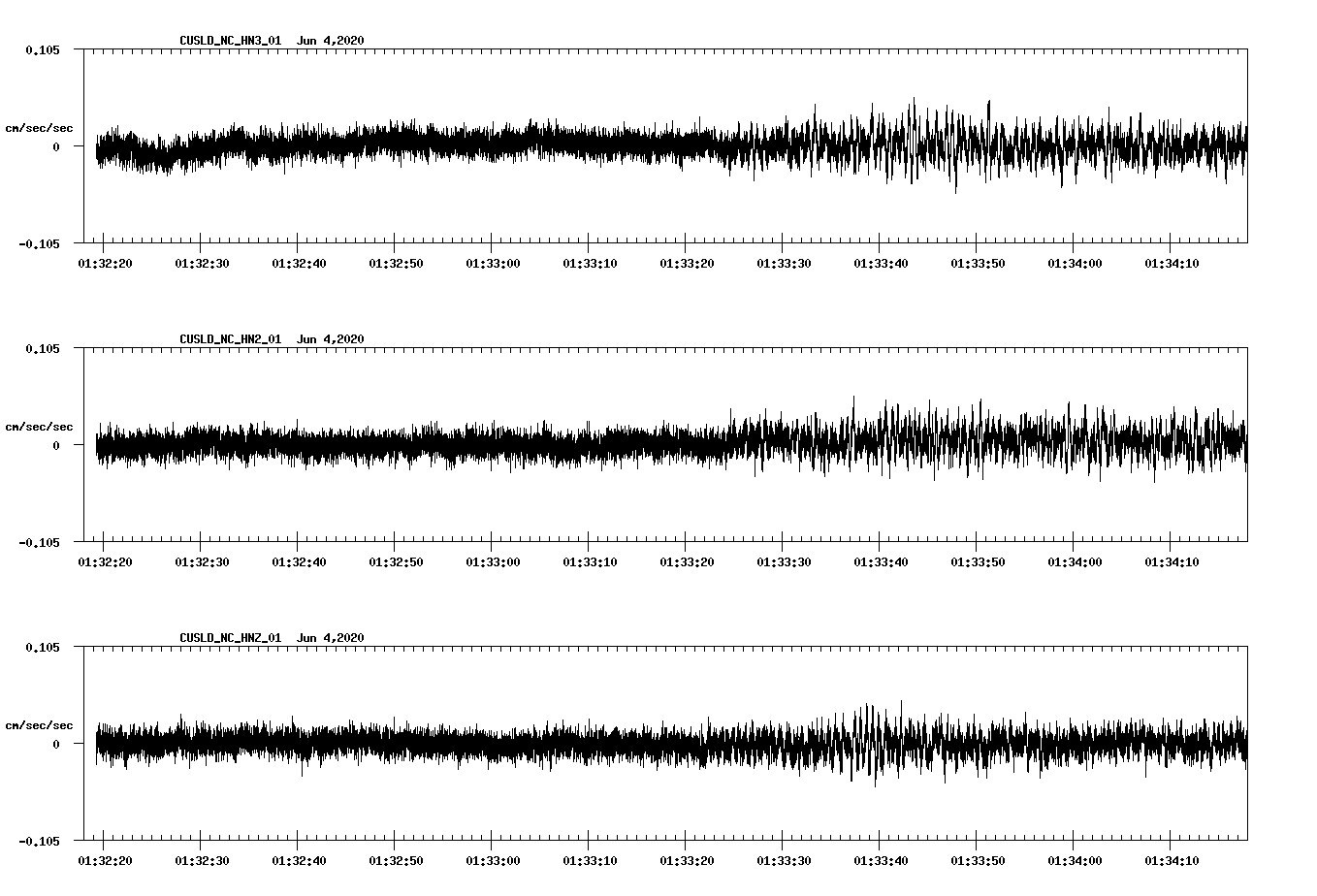Click the 01:33:50 time label under HN2 chart
Image resolution: width=1317 pixels, height=896 pixels.
(978, 561)
